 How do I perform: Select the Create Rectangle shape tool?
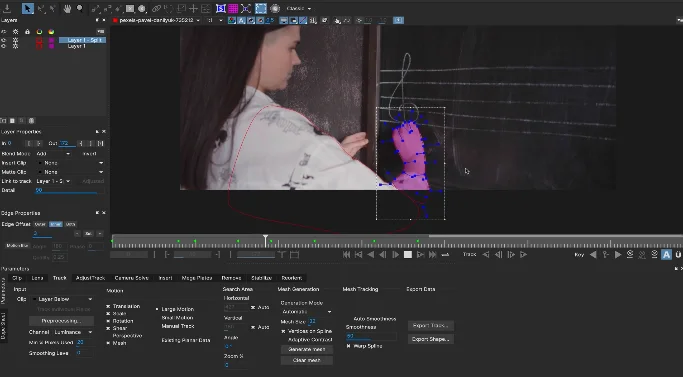tap(130, 8)
